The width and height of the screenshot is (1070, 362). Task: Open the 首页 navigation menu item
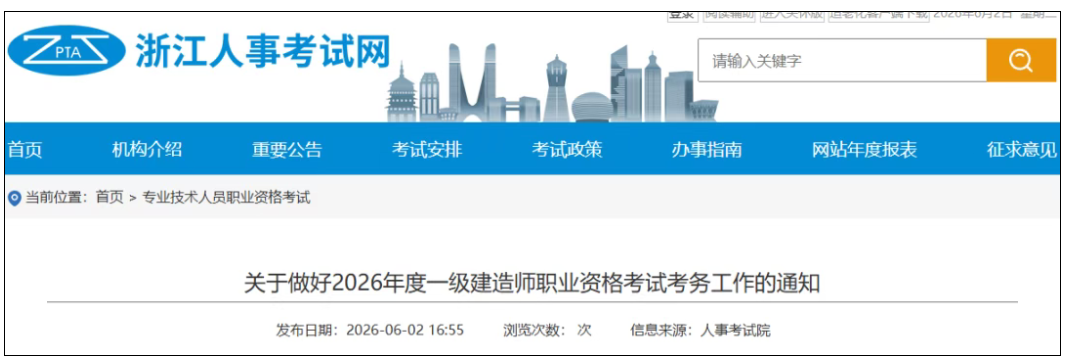25,150
